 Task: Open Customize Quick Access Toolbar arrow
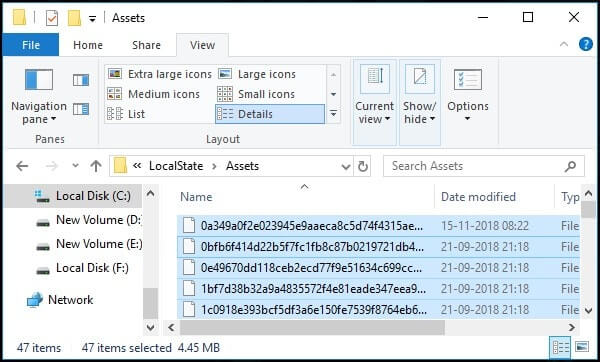tap(92, 18)
